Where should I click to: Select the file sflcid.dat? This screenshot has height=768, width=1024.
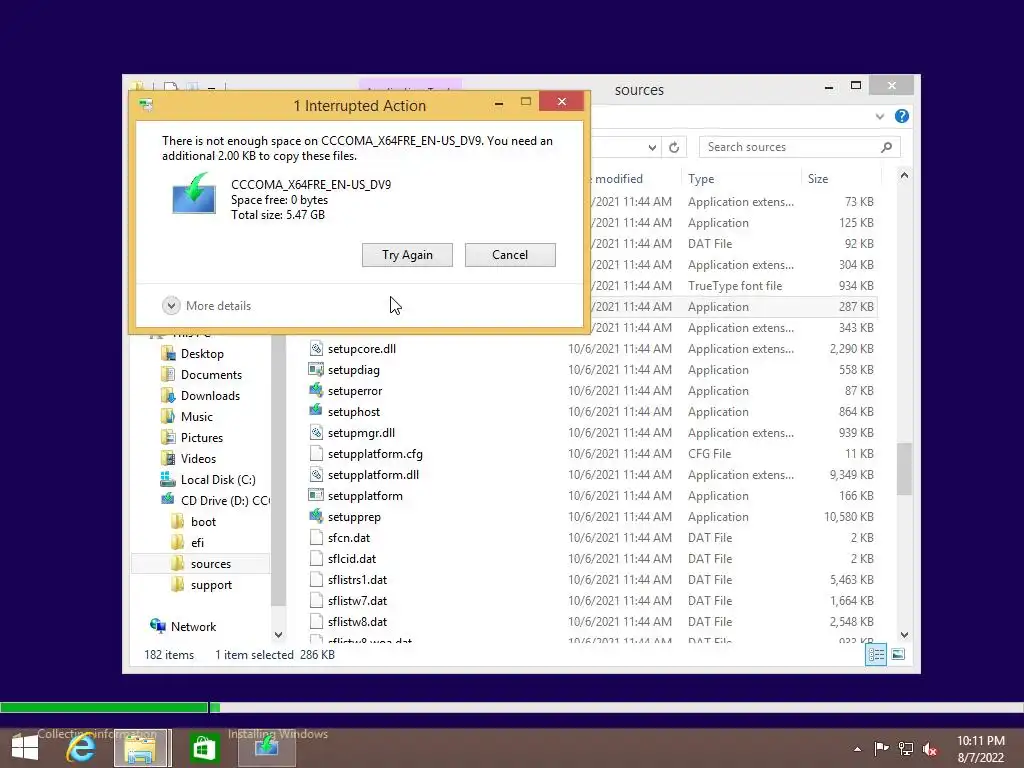pos(352,559)
